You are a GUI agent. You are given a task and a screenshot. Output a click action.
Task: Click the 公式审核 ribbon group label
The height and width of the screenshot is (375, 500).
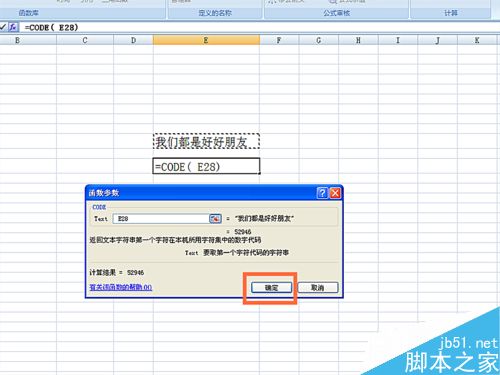pyautogui.click(x=337, y=13)
